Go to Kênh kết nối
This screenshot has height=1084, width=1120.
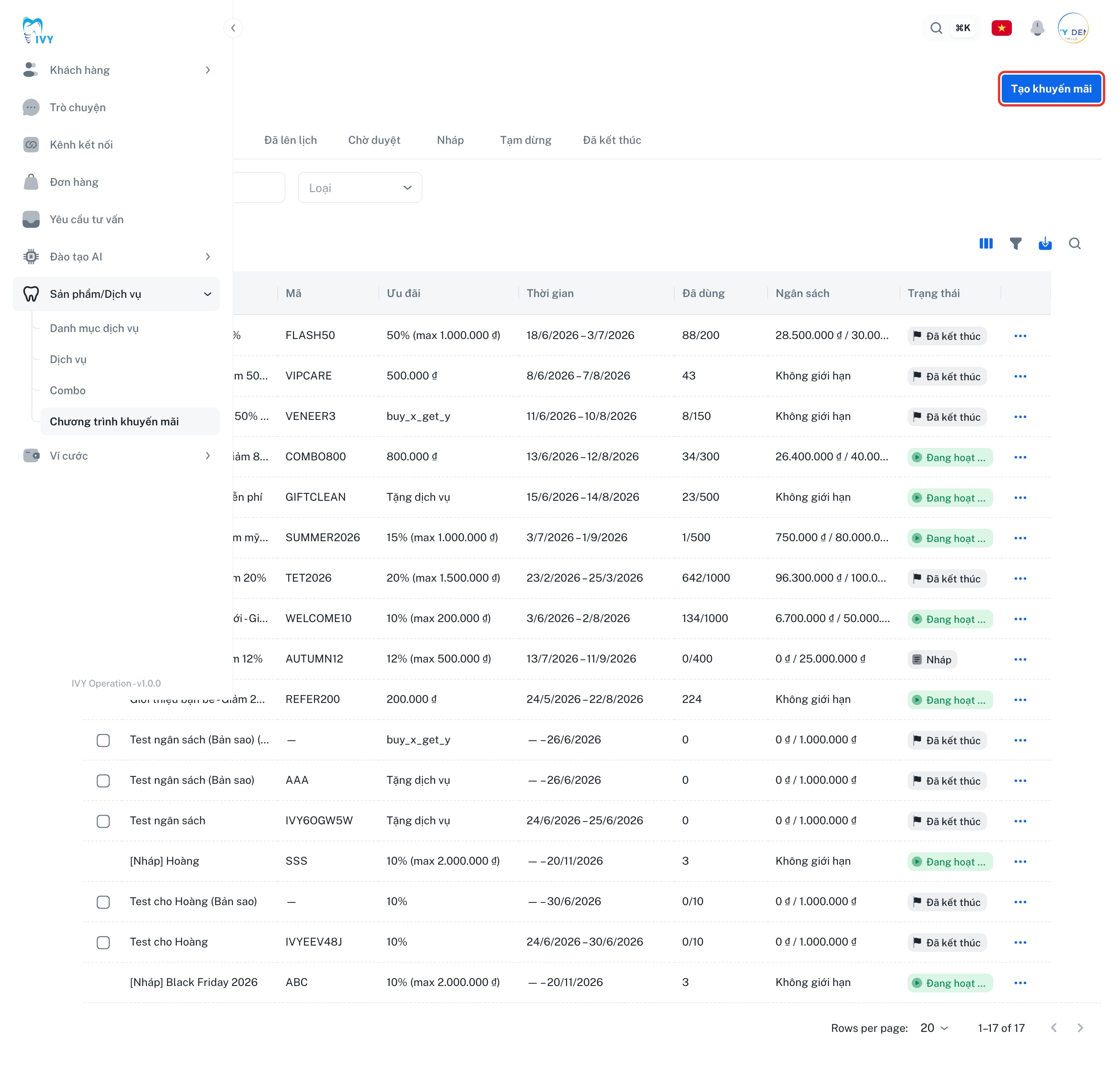click(x=117, y=145)
